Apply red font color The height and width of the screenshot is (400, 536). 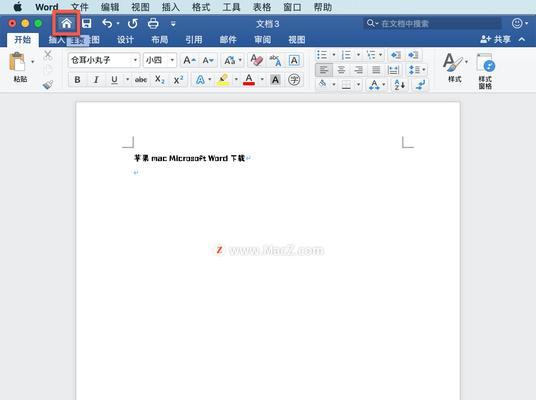(x=249, y=80)
